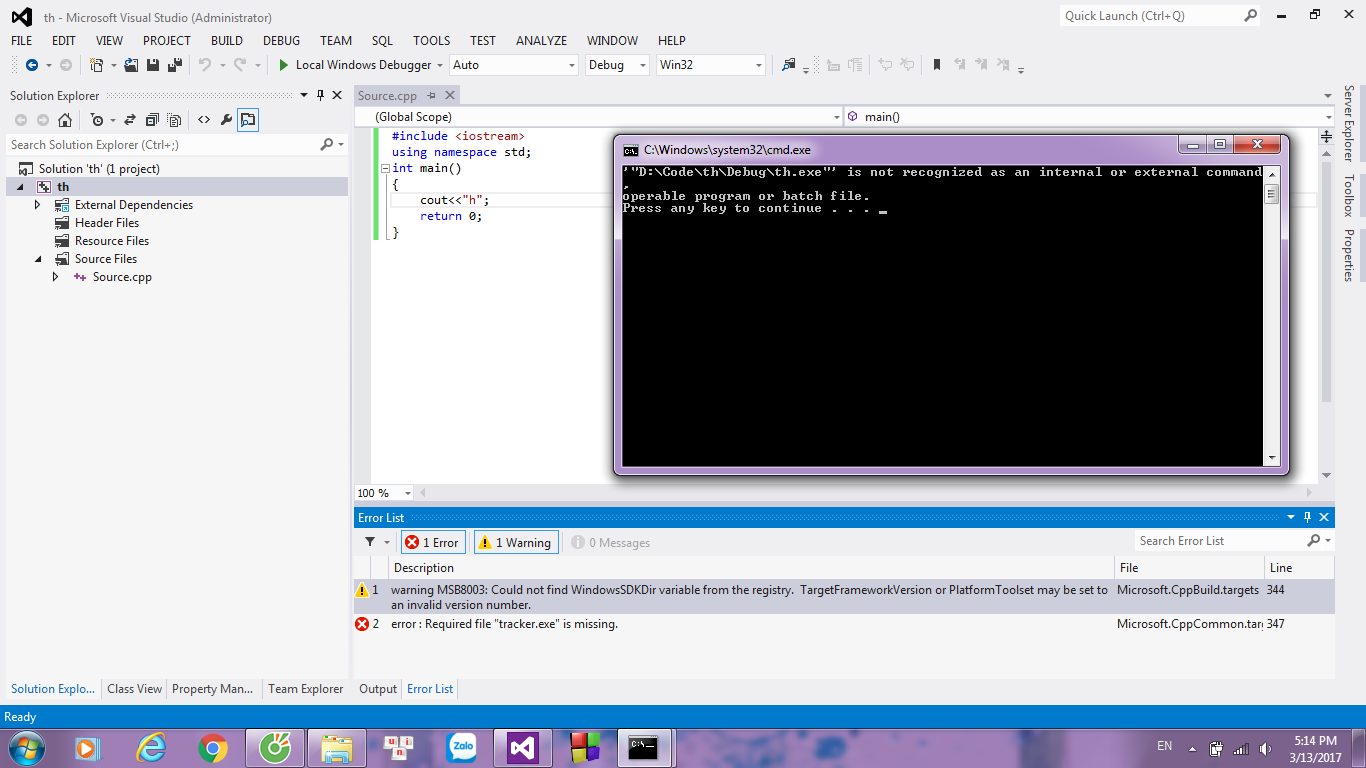Expand the External Dependencies tree node
This screenshot has height=768, width=1366.
coord(38,205)
